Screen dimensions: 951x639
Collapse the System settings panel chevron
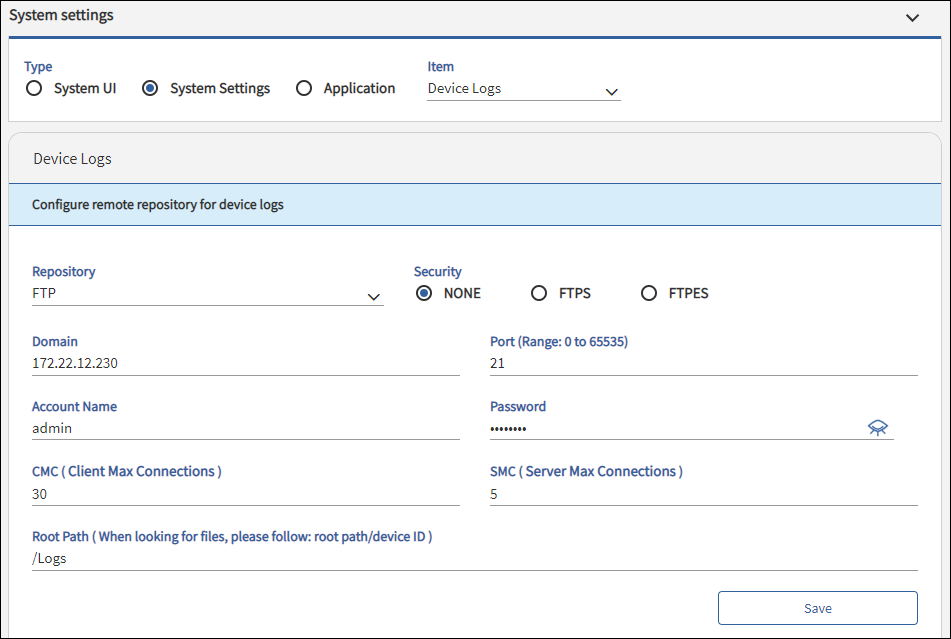click(x=912, y=18)
